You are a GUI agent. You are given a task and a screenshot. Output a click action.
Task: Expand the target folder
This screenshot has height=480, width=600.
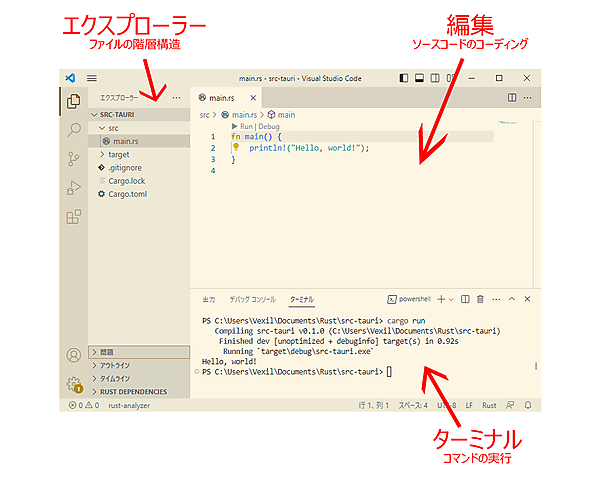pyautogui.click(x=101, y=155)
